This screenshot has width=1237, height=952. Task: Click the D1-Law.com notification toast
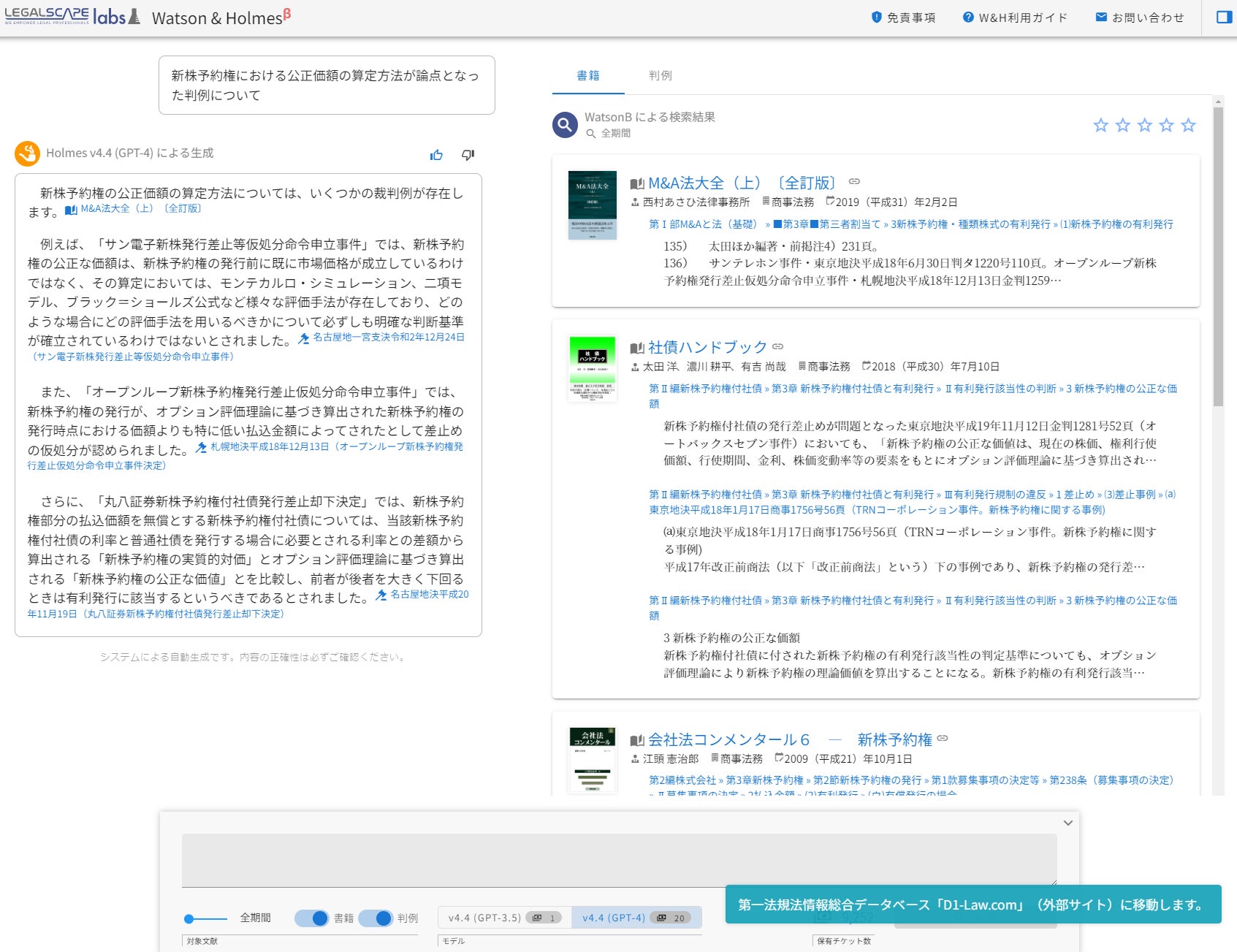click(973, 905)
